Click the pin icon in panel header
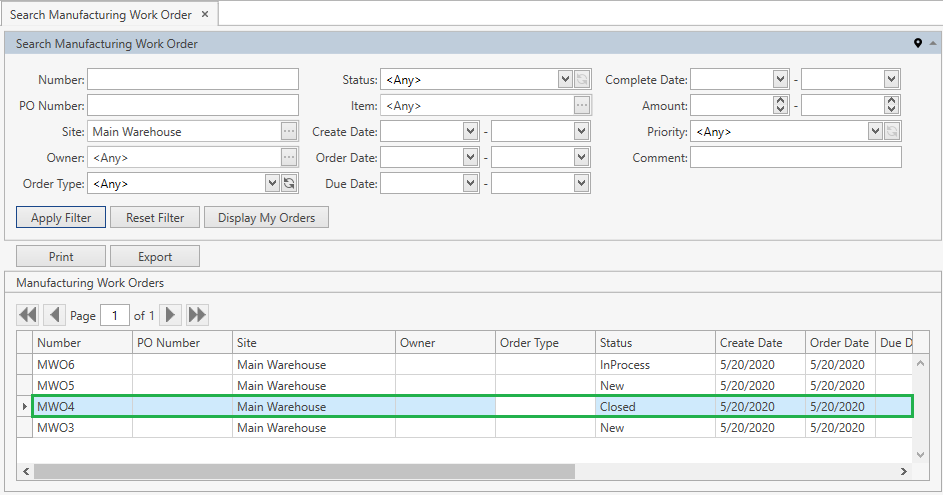The width and height of the screenshot is (943, 495). 918,44
